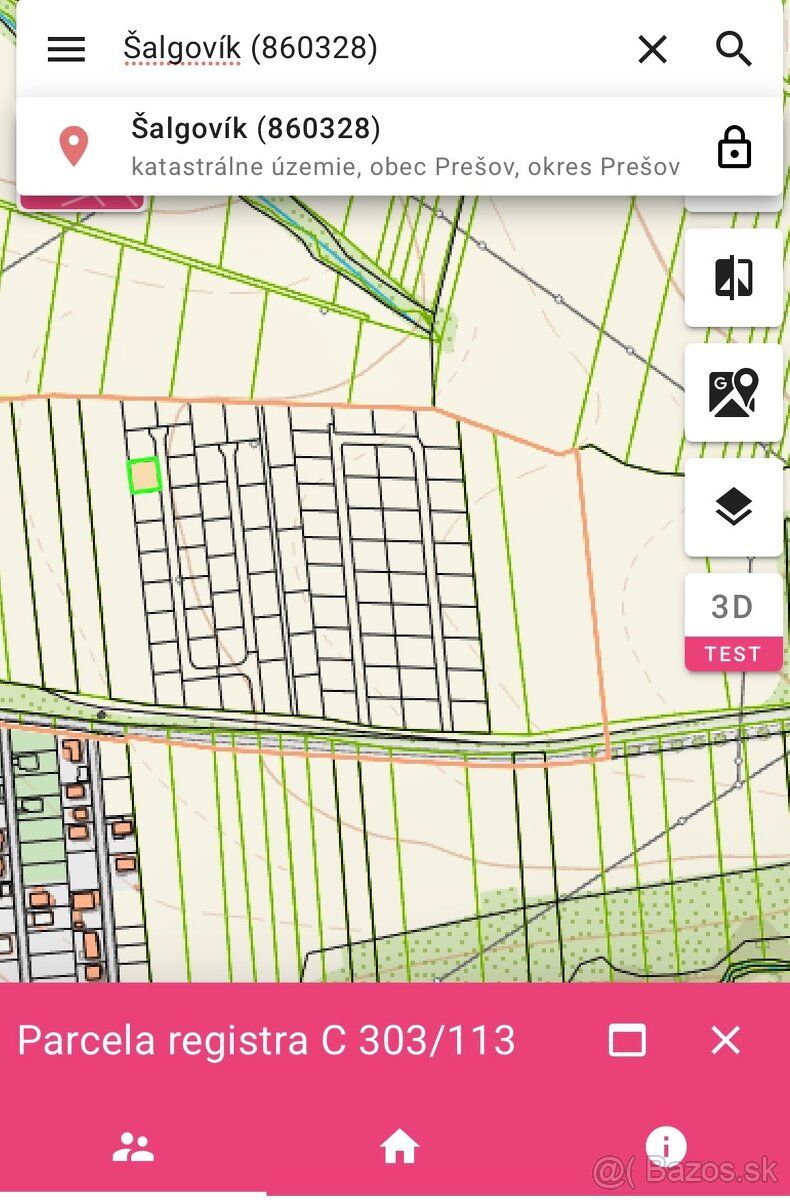Open the Google Maps photo view button
The image size is (790, 1200).
pos(733,392)
